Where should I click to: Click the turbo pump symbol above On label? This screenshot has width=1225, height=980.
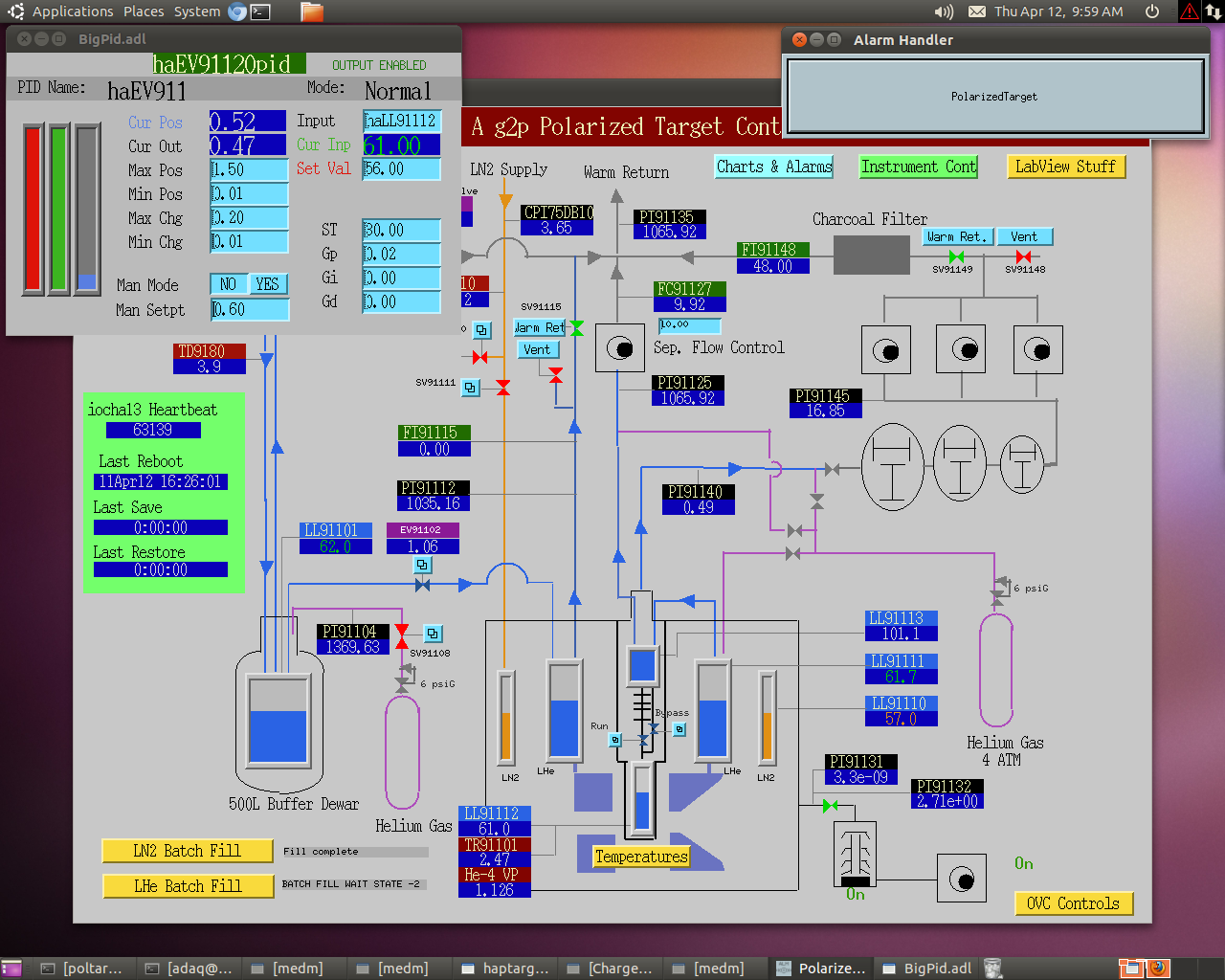pos(855,854)
